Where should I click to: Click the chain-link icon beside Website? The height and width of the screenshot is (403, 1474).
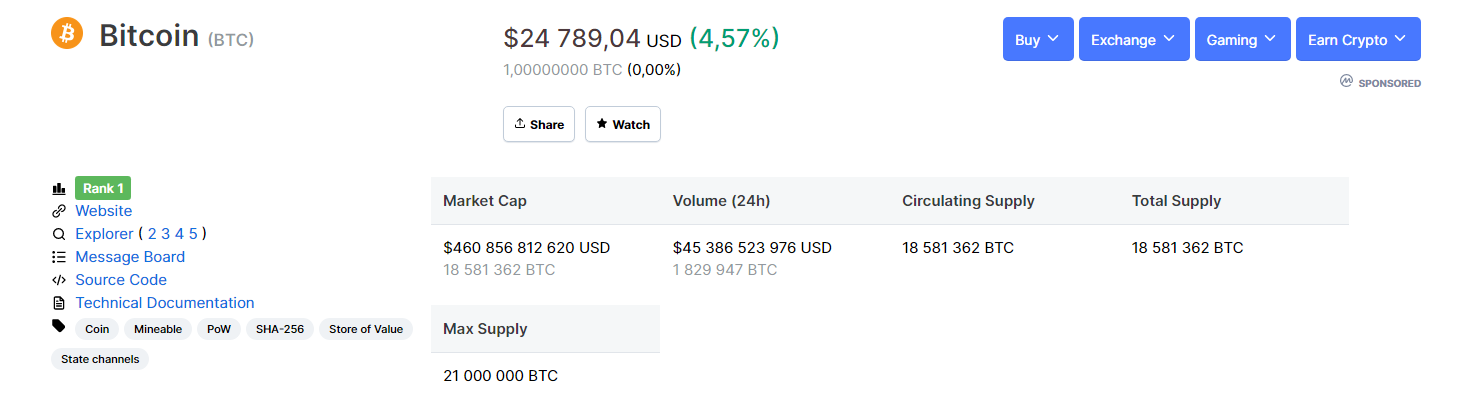(58, 211)
